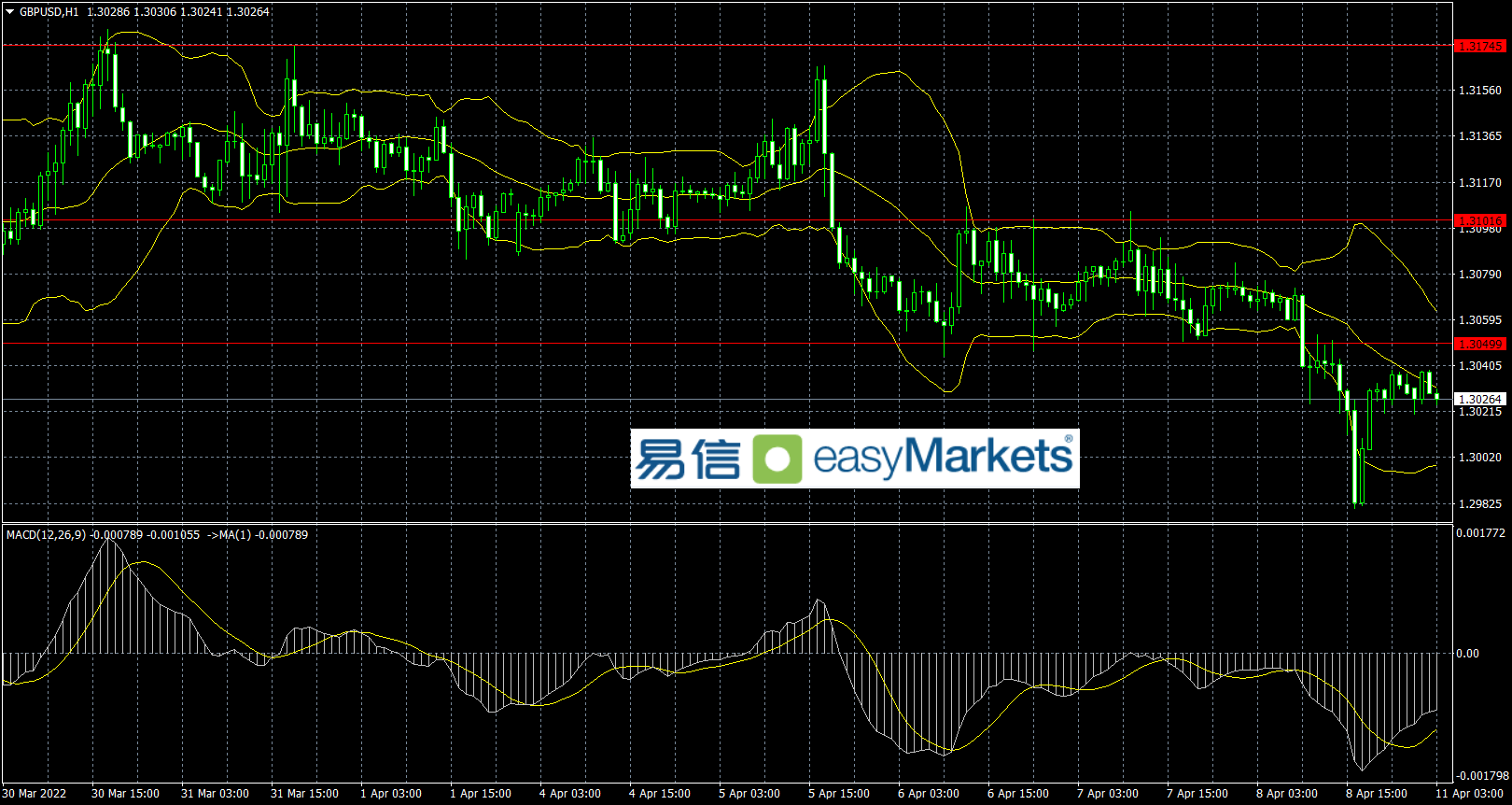Image resolution: width=1512 pixels, height=805 pixels.
Task: Click the 31 Mar 03:00 time label
Action: tap(215, 794)
